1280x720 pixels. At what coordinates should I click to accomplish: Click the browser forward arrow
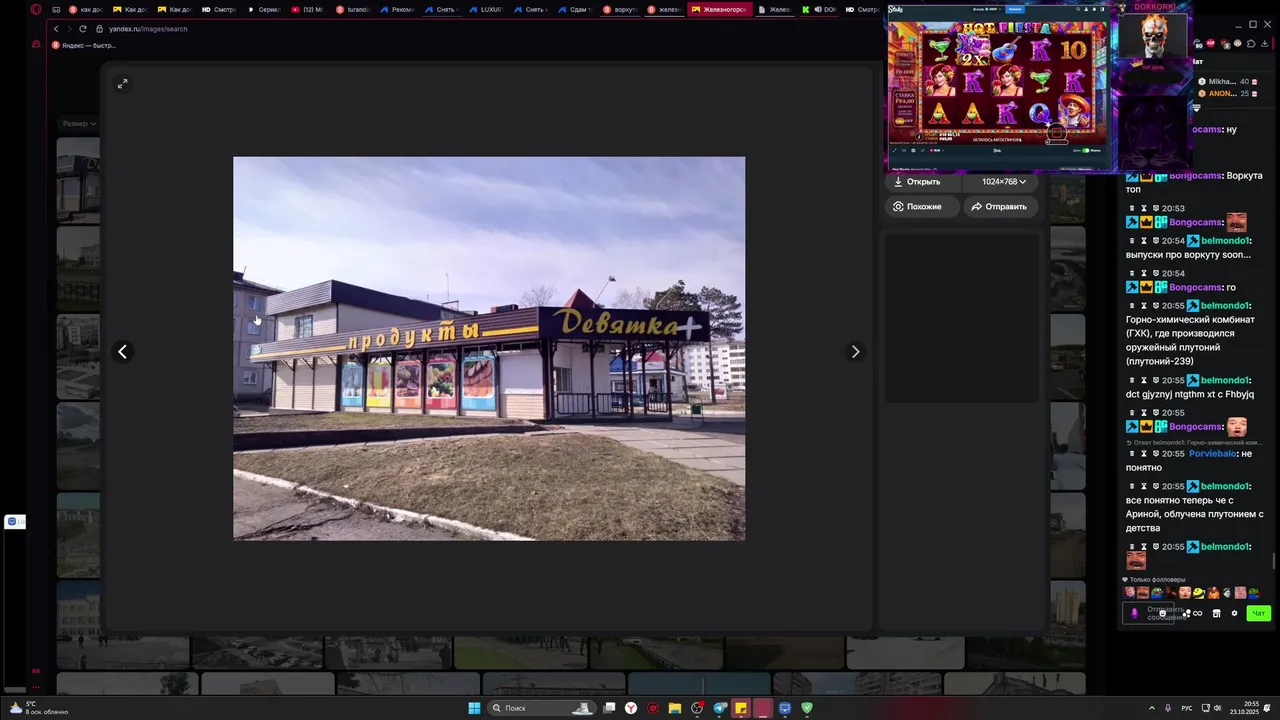coord(68,29)
